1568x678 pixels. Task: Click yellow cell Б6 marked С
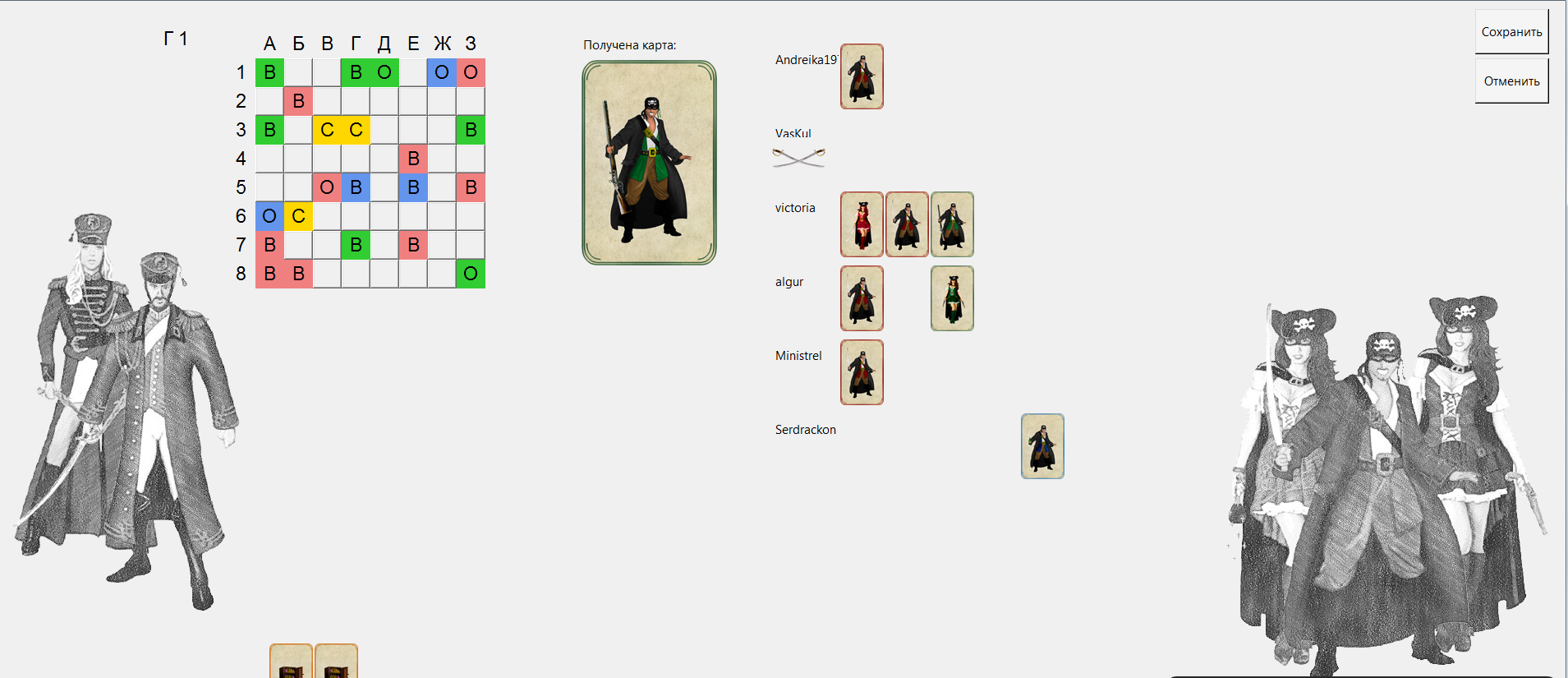tap(298, 216)
